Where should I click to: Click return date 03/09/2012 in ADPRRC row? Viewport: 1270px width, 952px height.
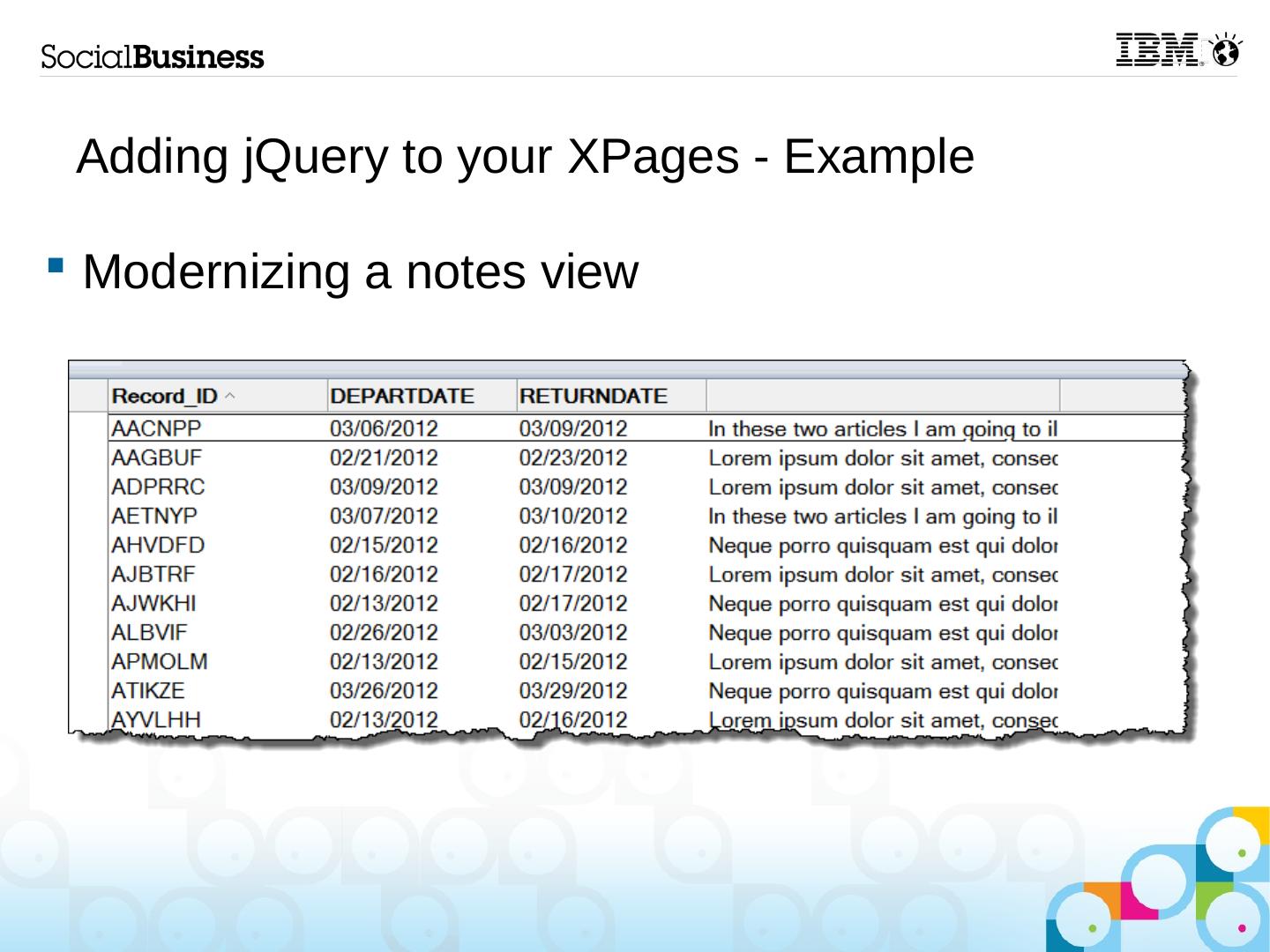coord(573,487)
